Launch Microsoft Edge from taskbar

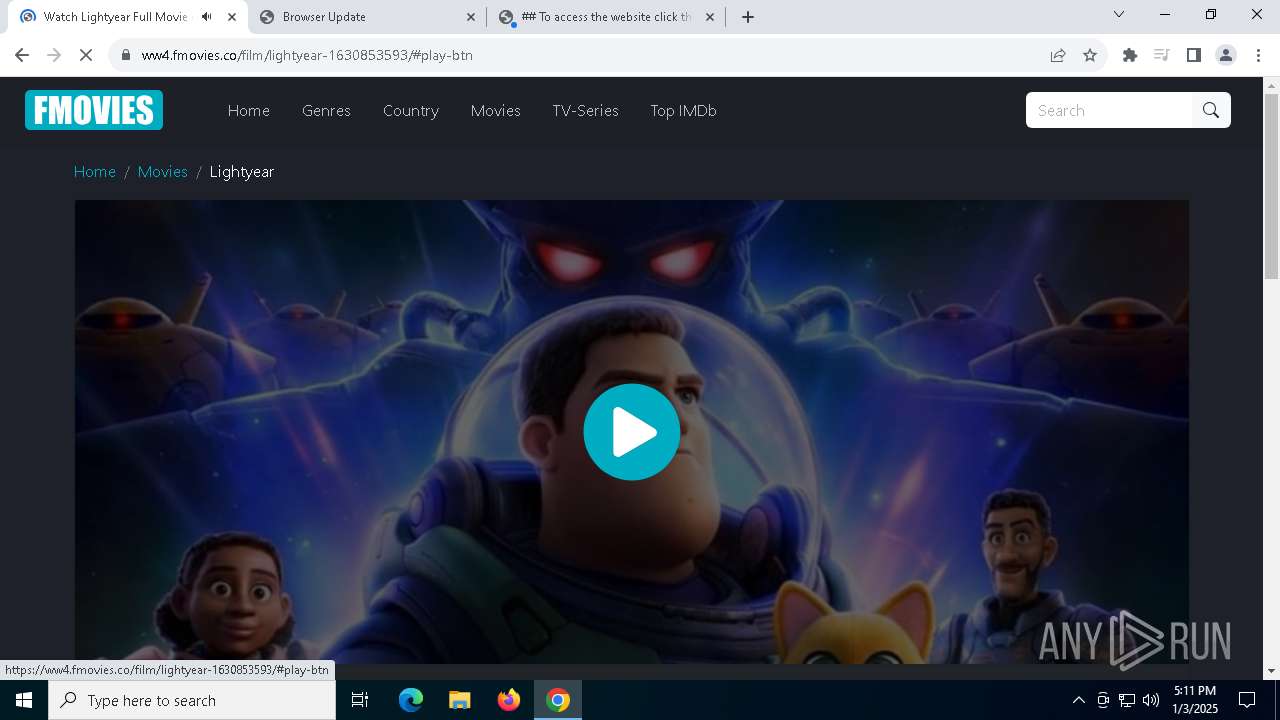coord(411,700)
